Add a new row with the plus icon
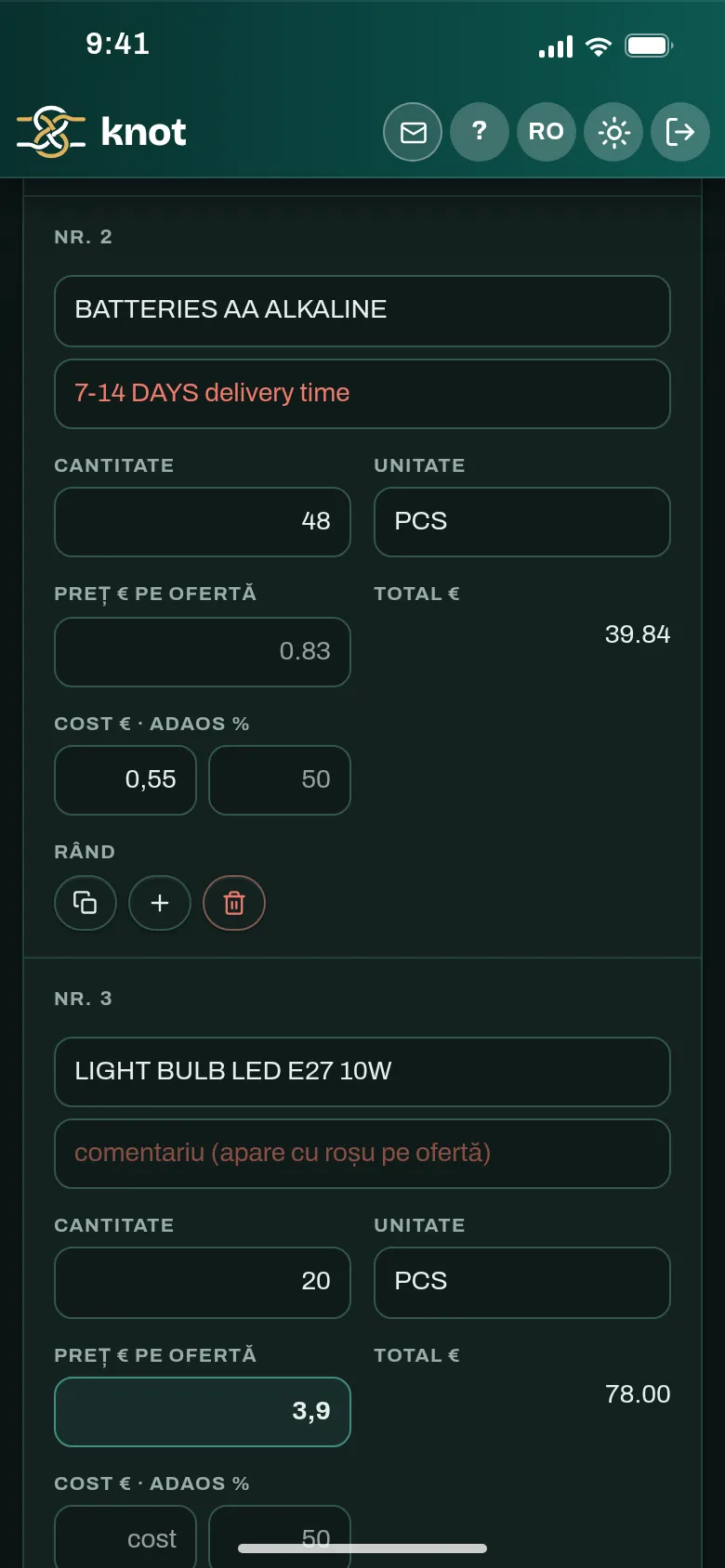The height and width of the screenshot is (1568, 725). 160,903
